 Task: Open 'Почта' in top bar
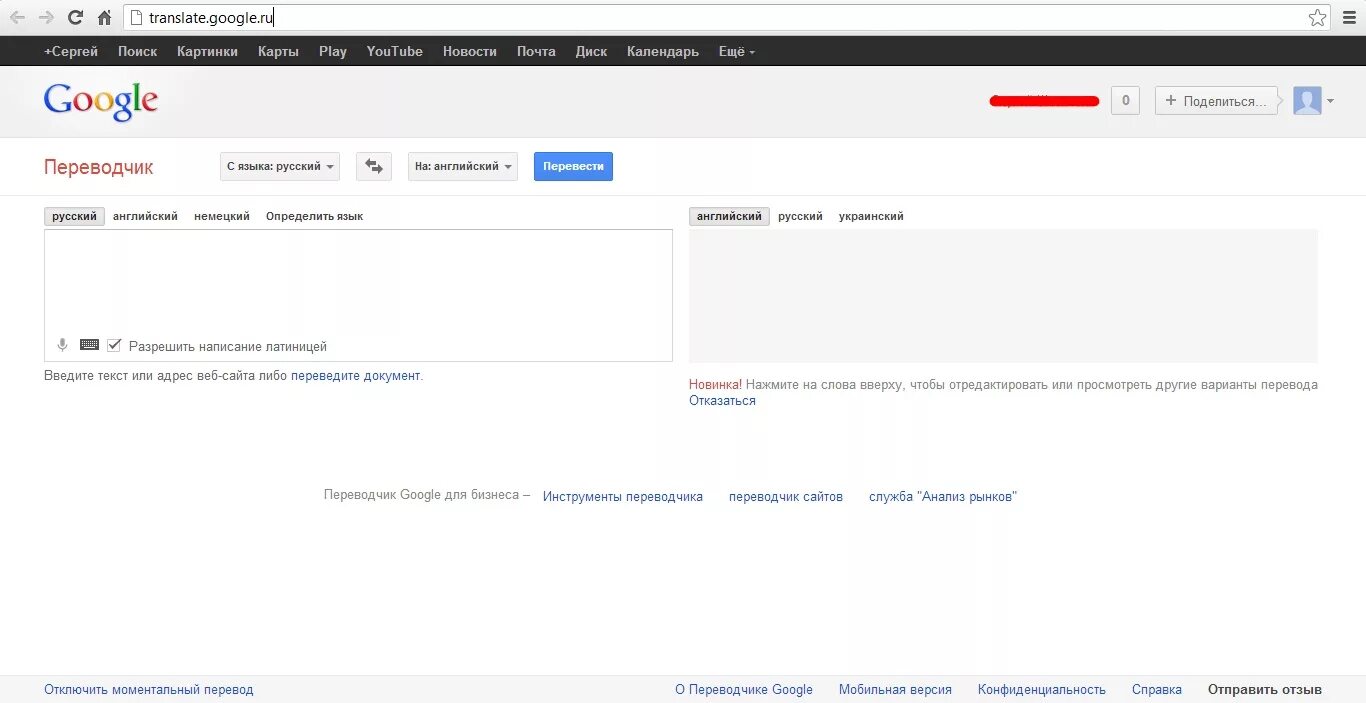[536, 51]
